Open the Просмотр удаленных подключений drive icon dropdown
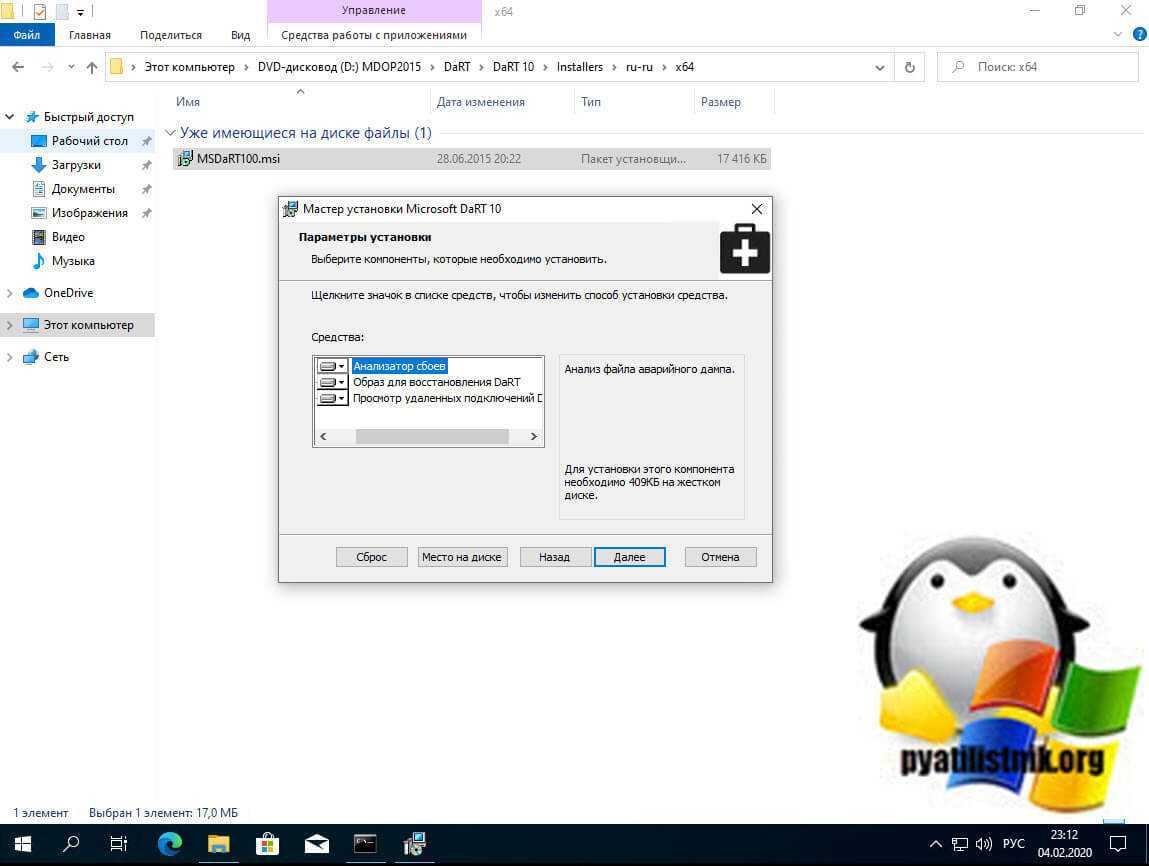The width and height of the screenshot is (1149, 866). tap(332, 399)
